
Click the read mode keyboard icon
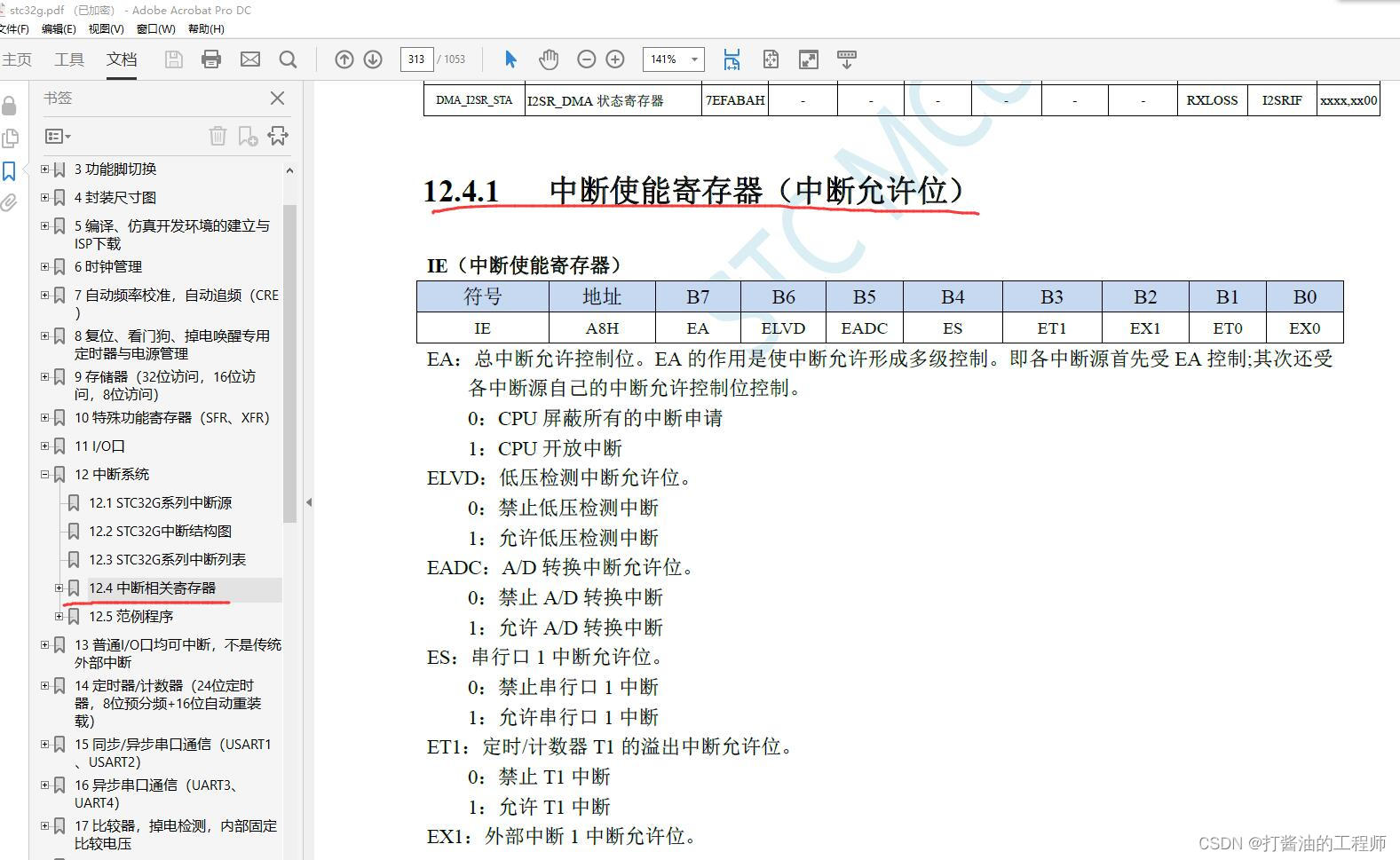[x=847, y=59]
